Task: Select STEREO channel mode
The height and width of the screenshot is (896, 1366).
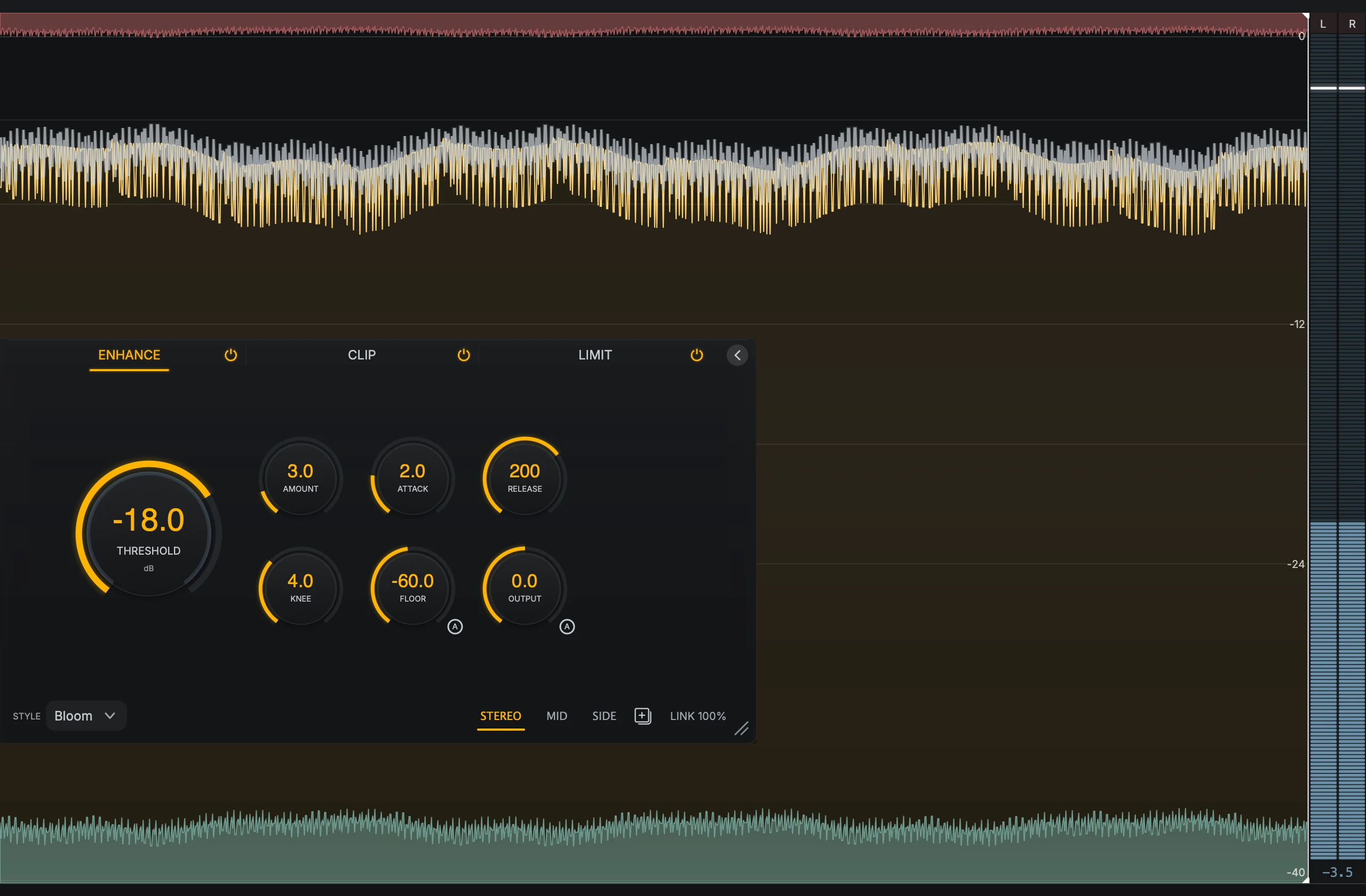Action: pos(501,716)
